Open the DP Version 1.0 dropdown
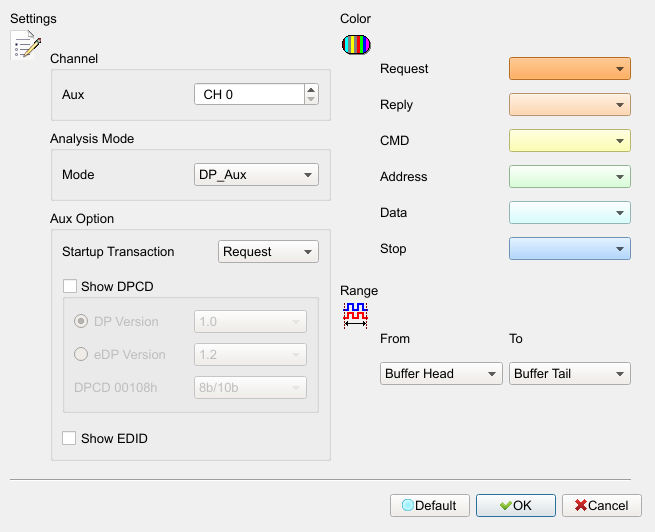 [250, 322]
